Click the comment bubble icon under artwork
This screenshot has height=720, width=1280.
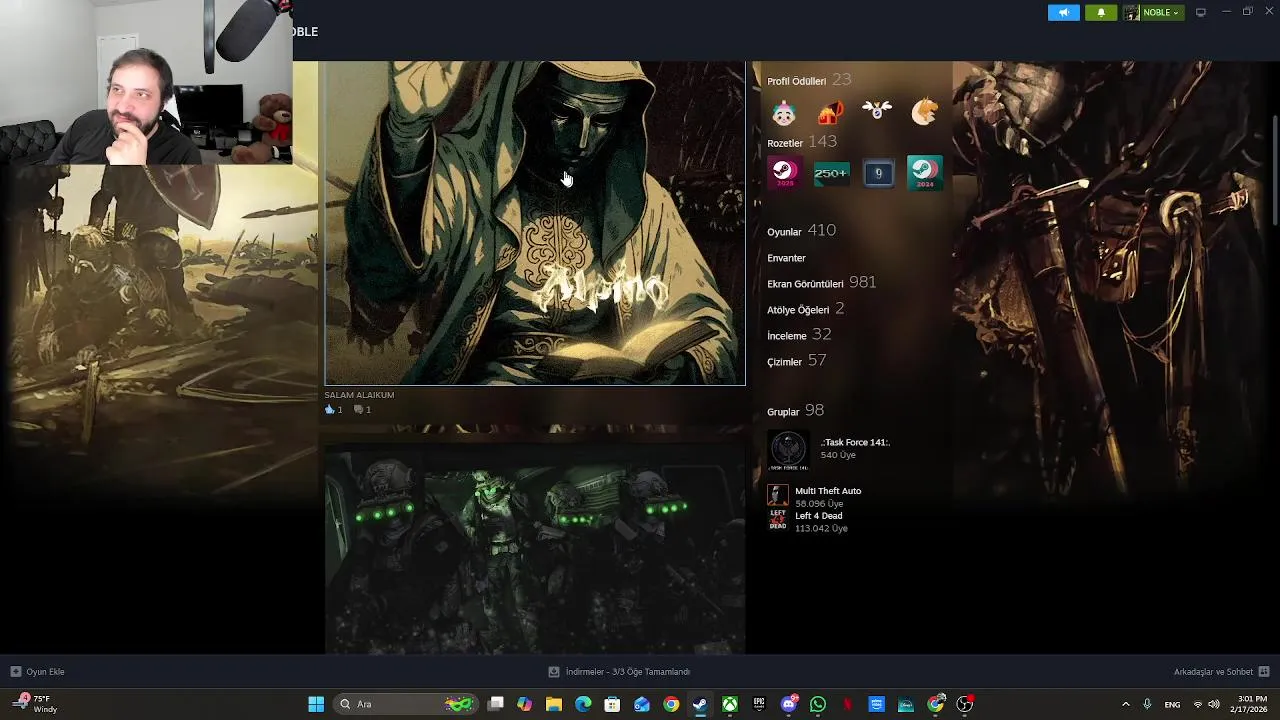tap(358, 410)
